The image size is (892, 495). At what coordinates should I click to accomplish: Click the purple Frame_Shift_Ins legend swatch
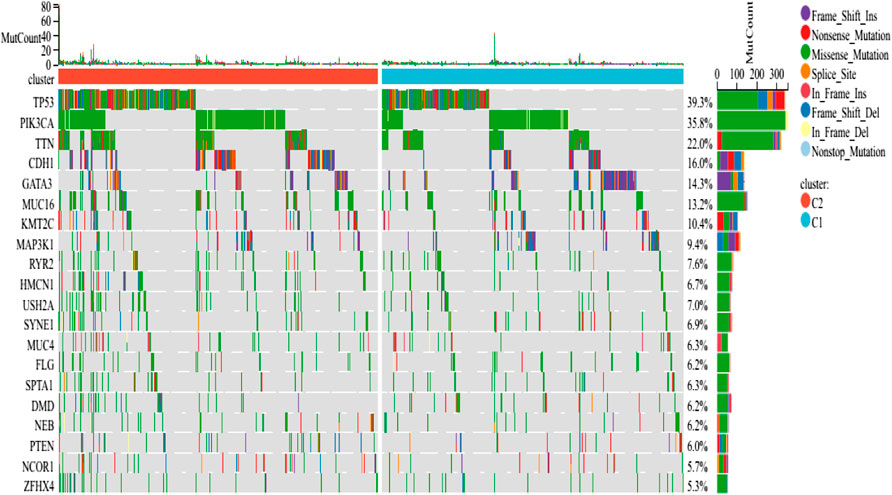coord(805,13)
